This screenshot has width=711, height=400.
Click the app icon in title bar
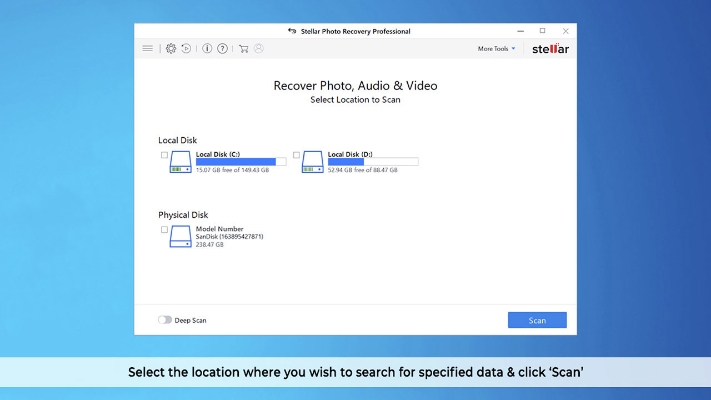pos(292,31)
